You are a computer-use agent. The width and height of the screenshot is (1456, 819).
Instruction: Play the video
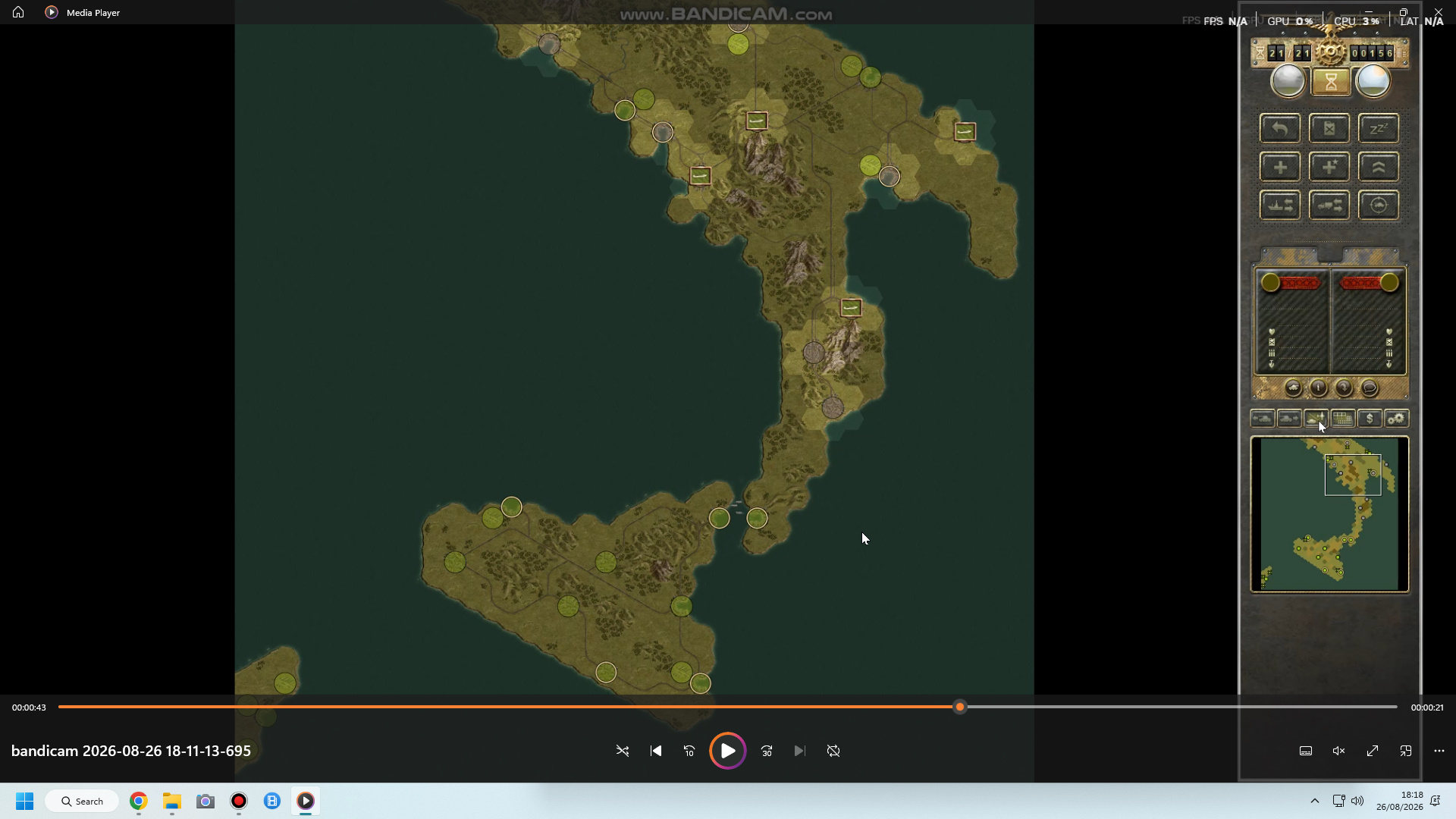(727, 751)
